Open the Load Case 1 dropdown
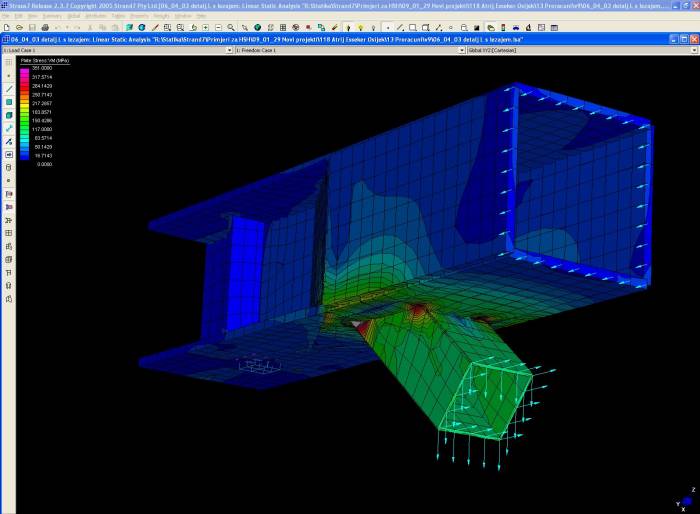Image resolution: width=700 pixels, height=514 pixels. pos(227,49)
